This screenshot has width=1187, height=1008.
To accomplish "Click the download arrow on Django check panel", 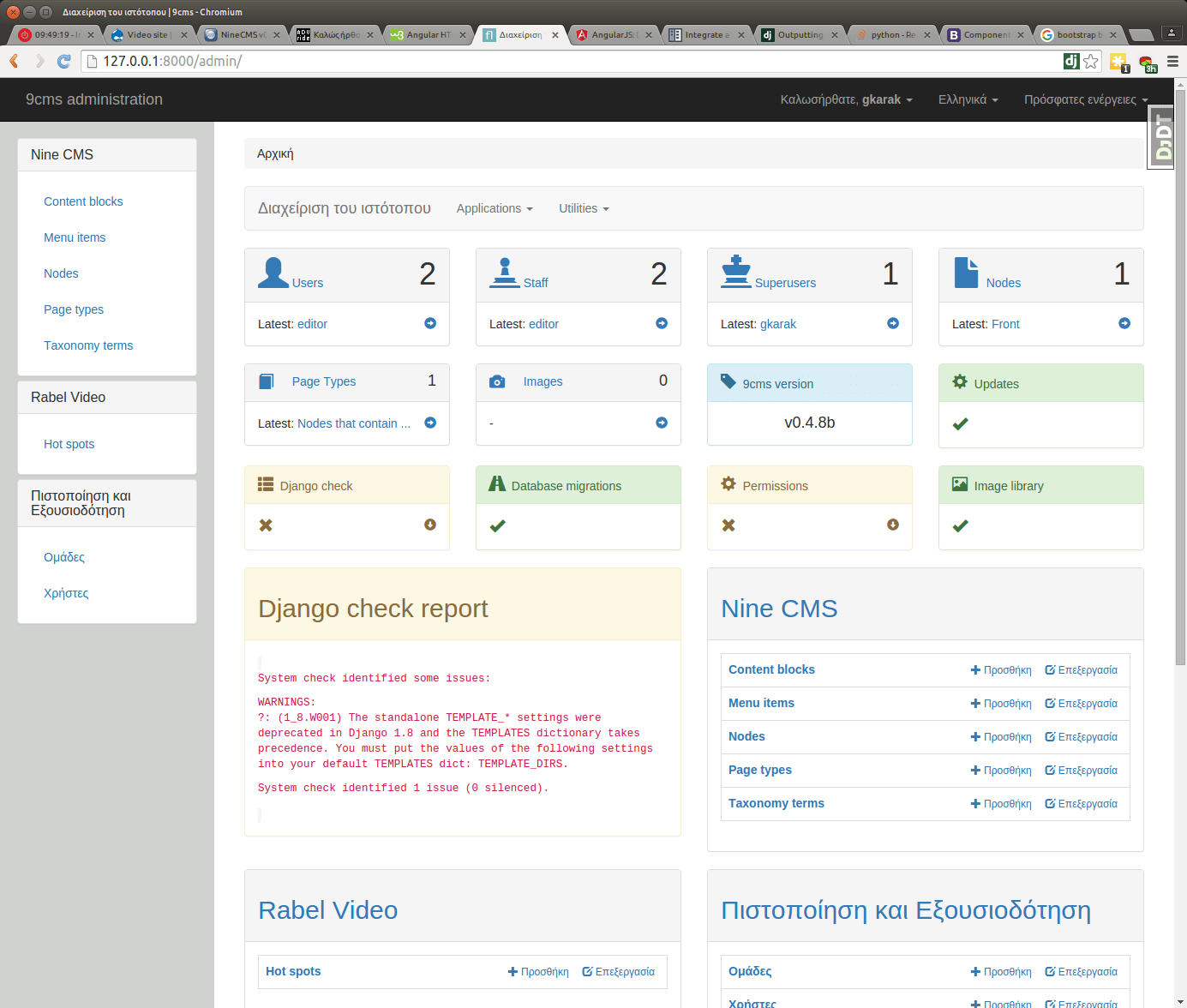I will (429, 525).
